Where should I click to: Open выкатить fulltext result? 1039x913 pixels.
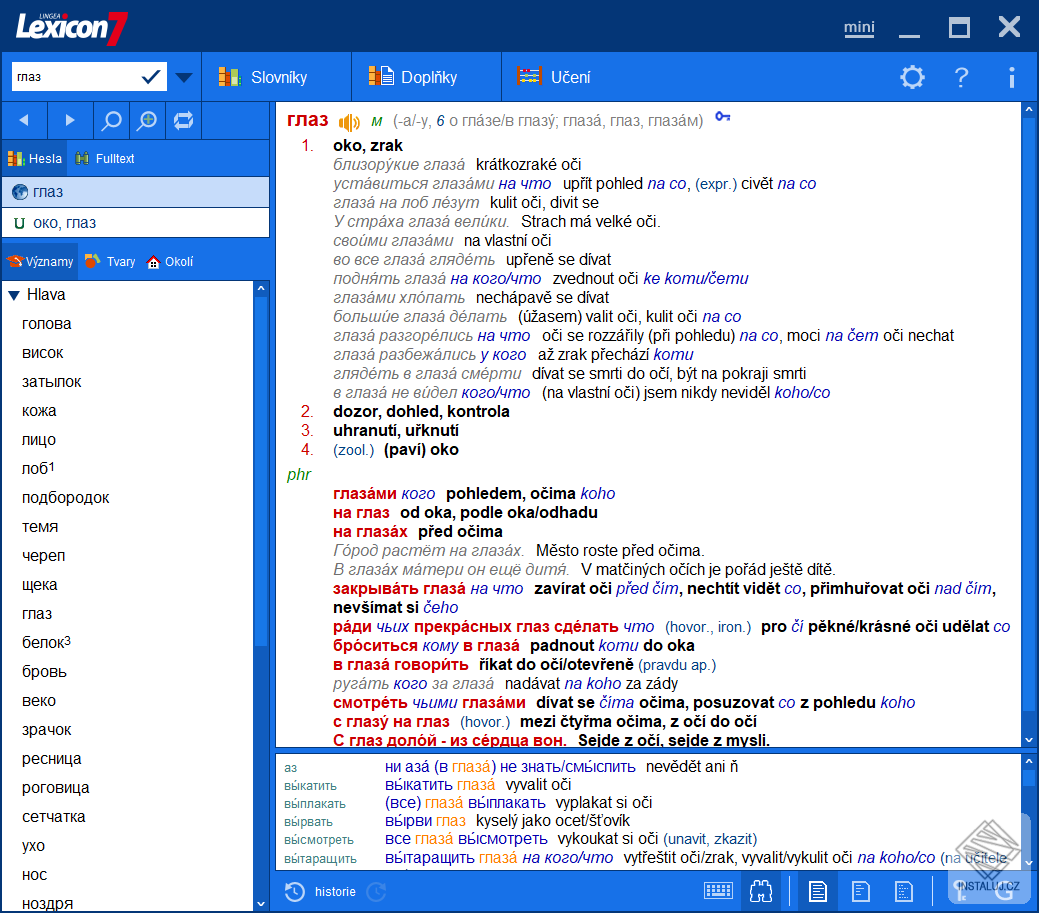pyautogui.click(x=310, y=786)
